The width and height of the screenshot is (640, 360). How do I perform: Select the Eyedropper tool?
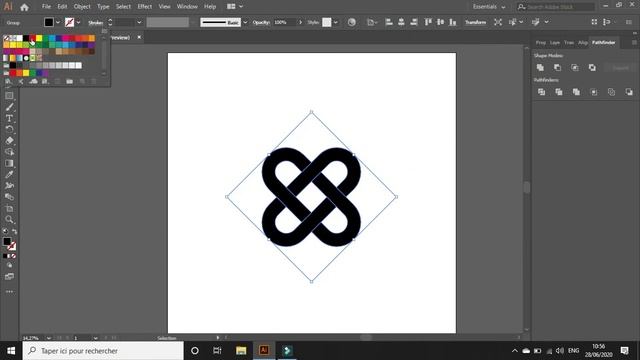(9, 174)
